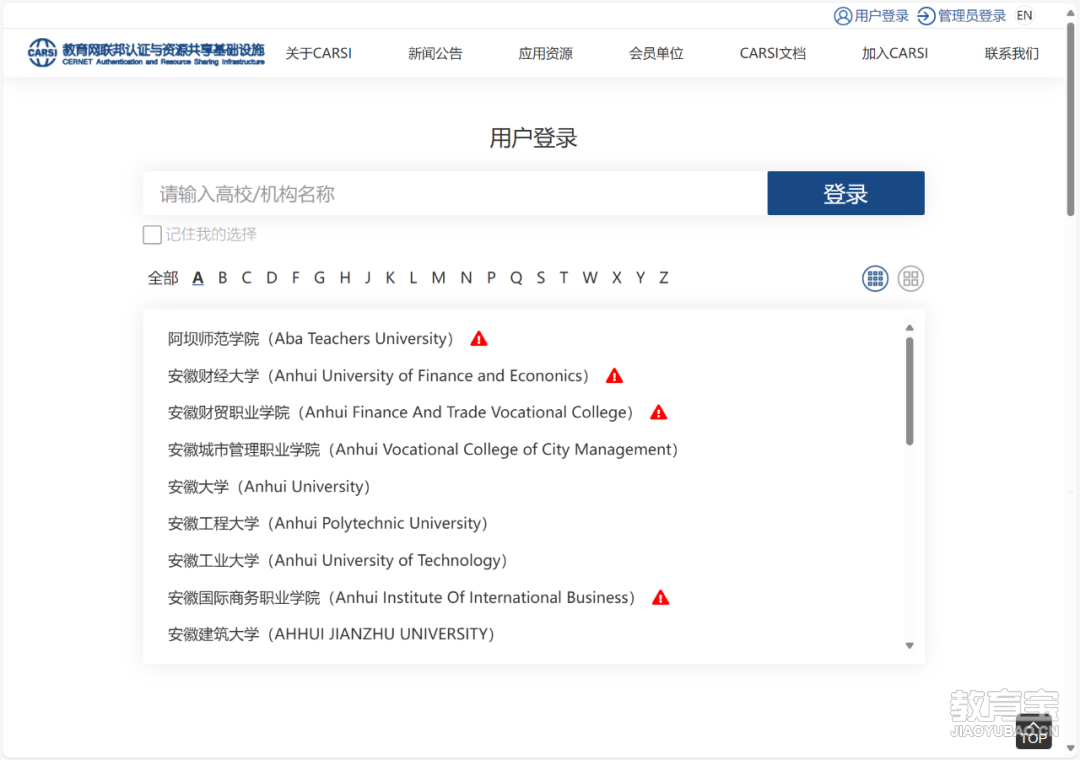Open 加入CARSI menu
The height and width of the screenshot is (760, 1080).
(x=895, y=53)
